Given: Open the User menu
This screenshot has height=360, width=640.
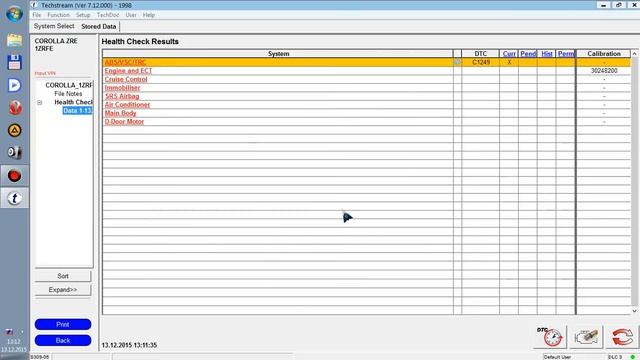Looking at the screenshot, I should (131, 15).
